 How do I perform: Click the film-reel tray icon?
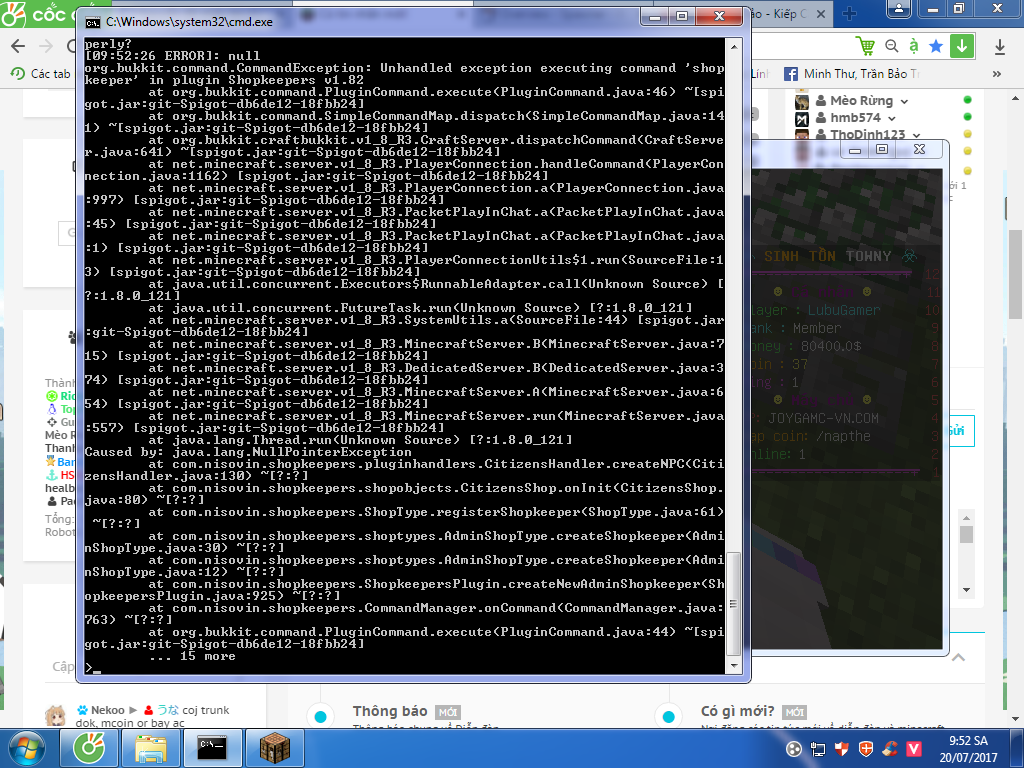coord(793,749)
